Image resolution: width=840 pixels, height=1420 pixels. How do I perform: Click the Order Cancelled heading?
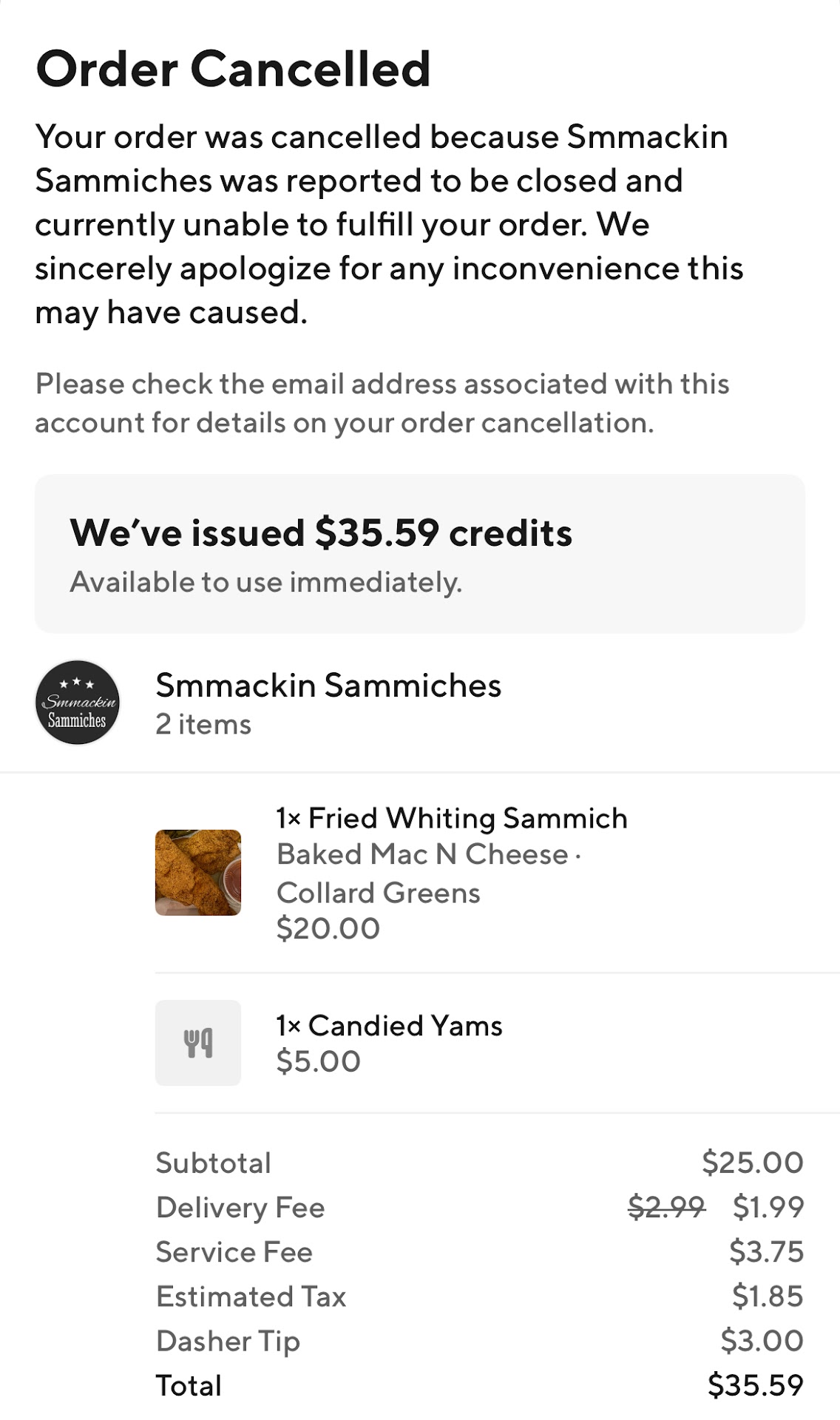(x=233, y=69)
